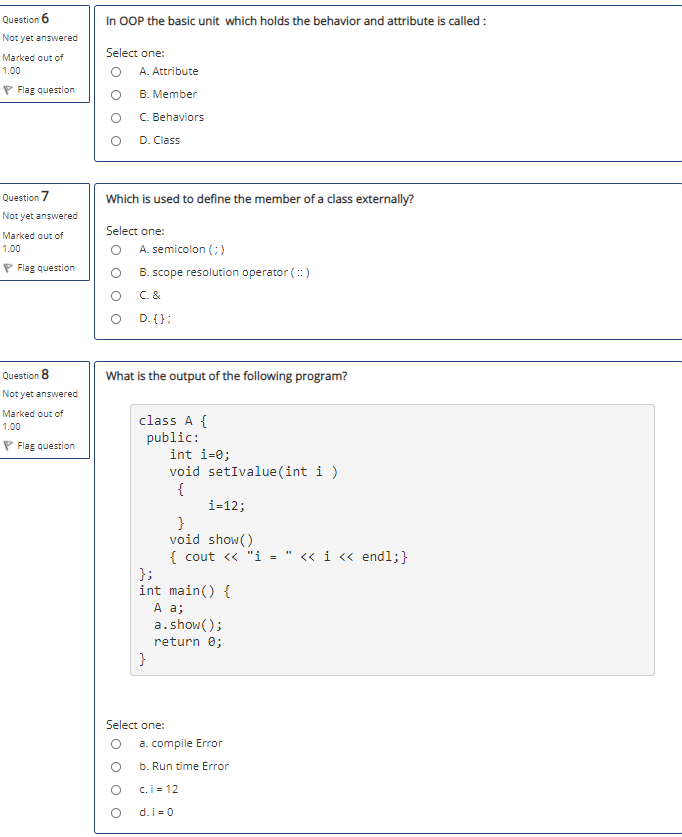Click the 'i=12;' code line
Image resolution: width=682 pixels, height=837 pixels.
click(x=226, y=506)
